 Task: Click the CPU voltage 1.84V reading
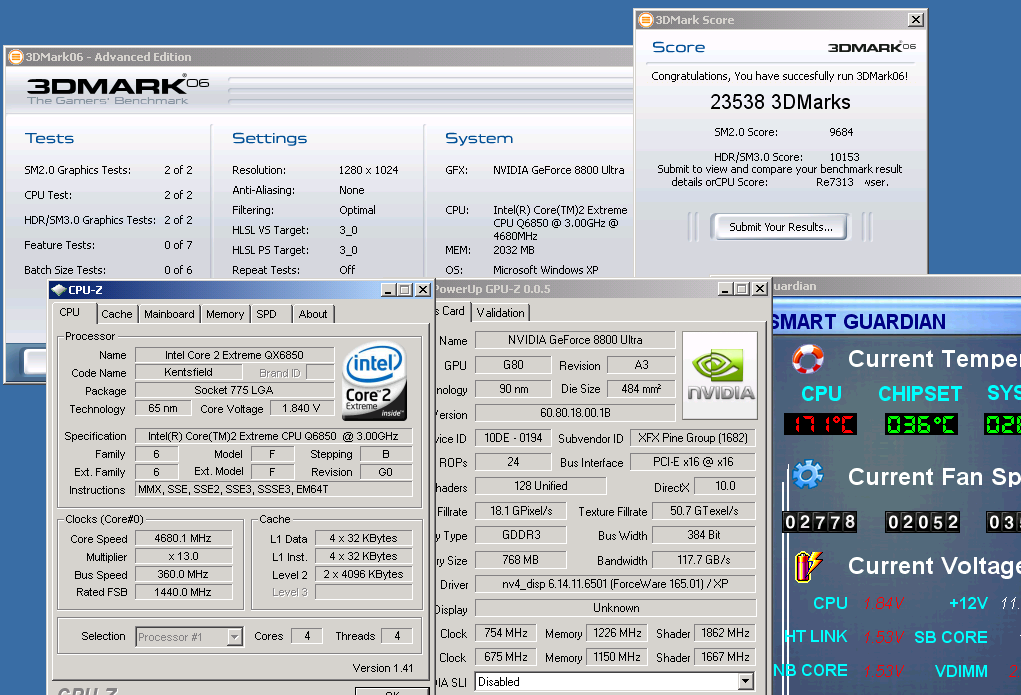pos(882,604)
